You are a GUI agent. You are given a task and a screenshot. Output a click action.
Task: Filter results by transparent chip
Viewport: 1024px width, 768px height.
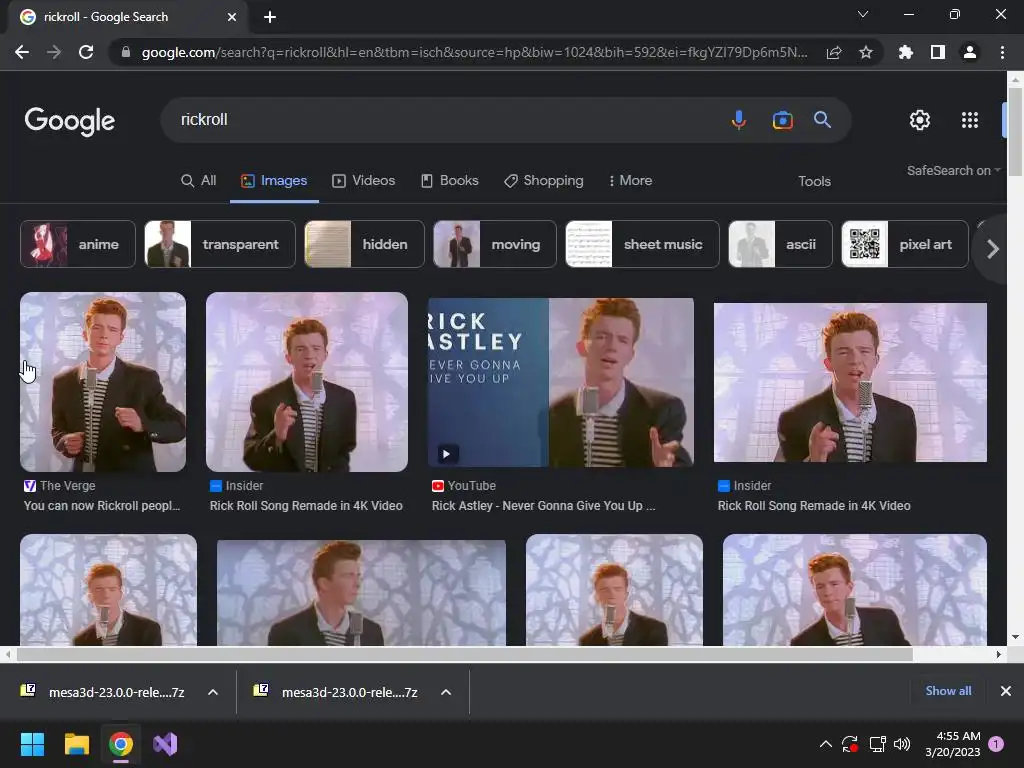click(x=220, y=244)
